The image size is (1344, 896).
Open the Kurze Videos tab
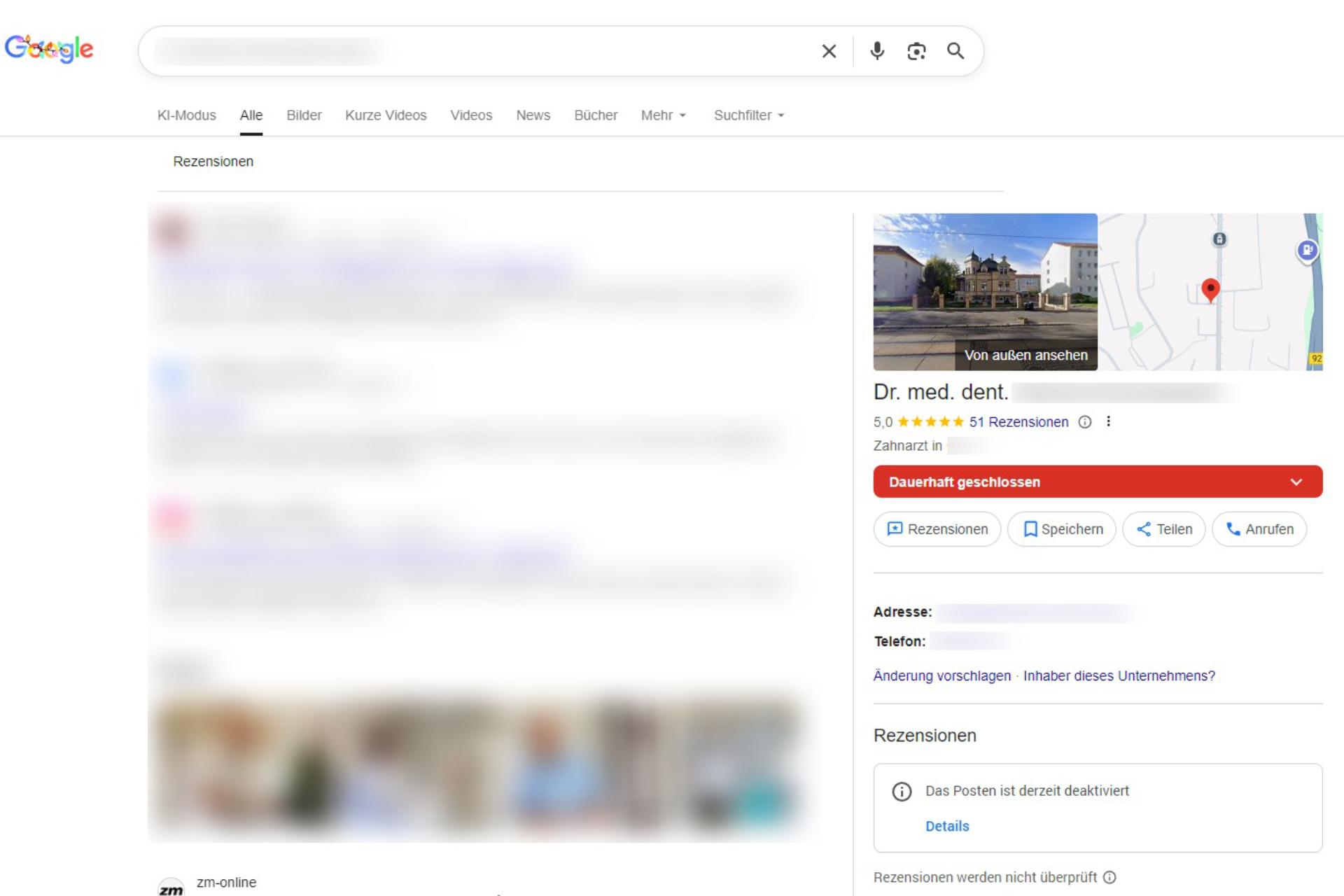point(386,115)
